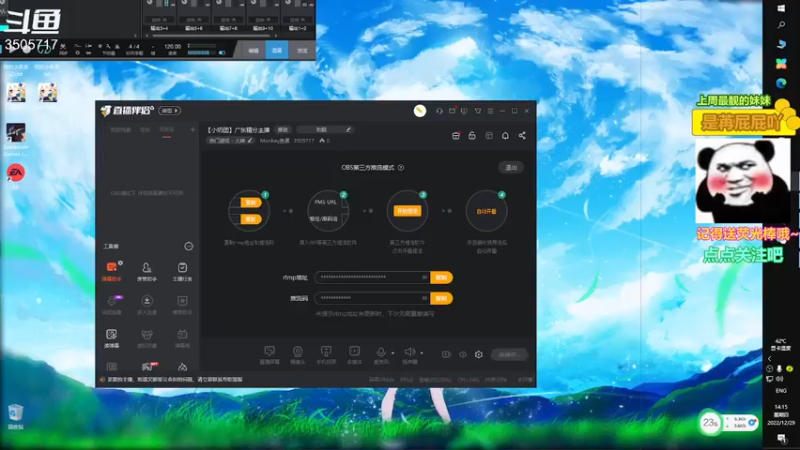Add a phone screen-cast source
Viewport: 800px width, 450px height.
point(326,355)
